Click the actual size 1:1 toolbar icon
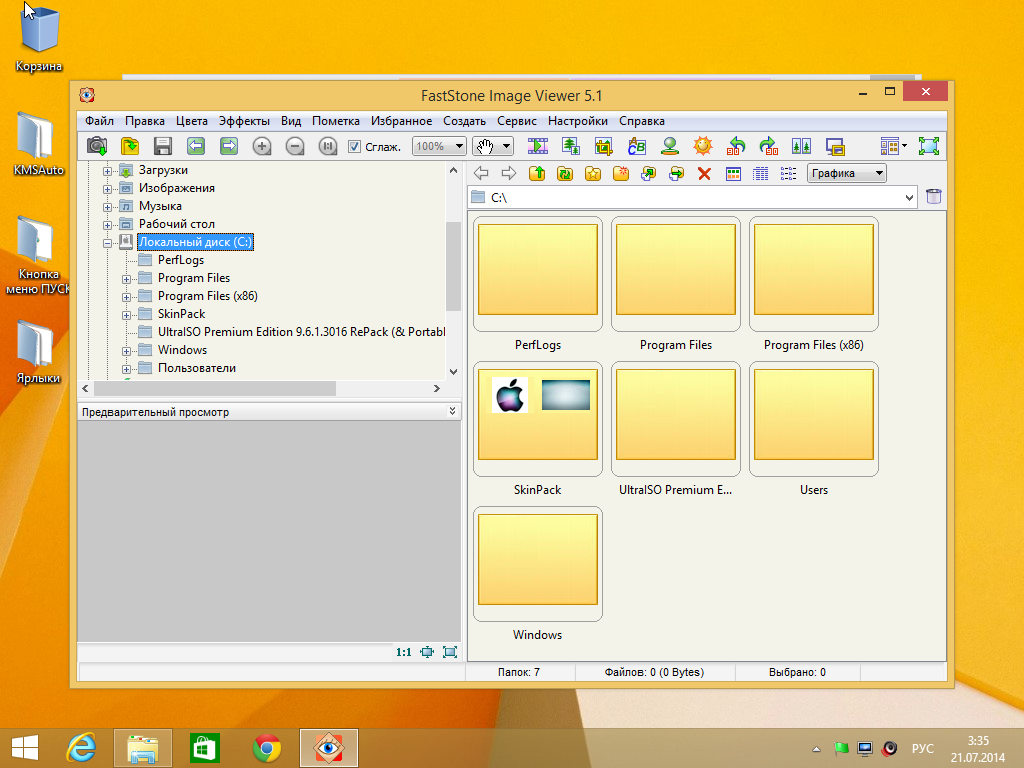Screen dimensions: 1024x768 (x=328, y=146)
